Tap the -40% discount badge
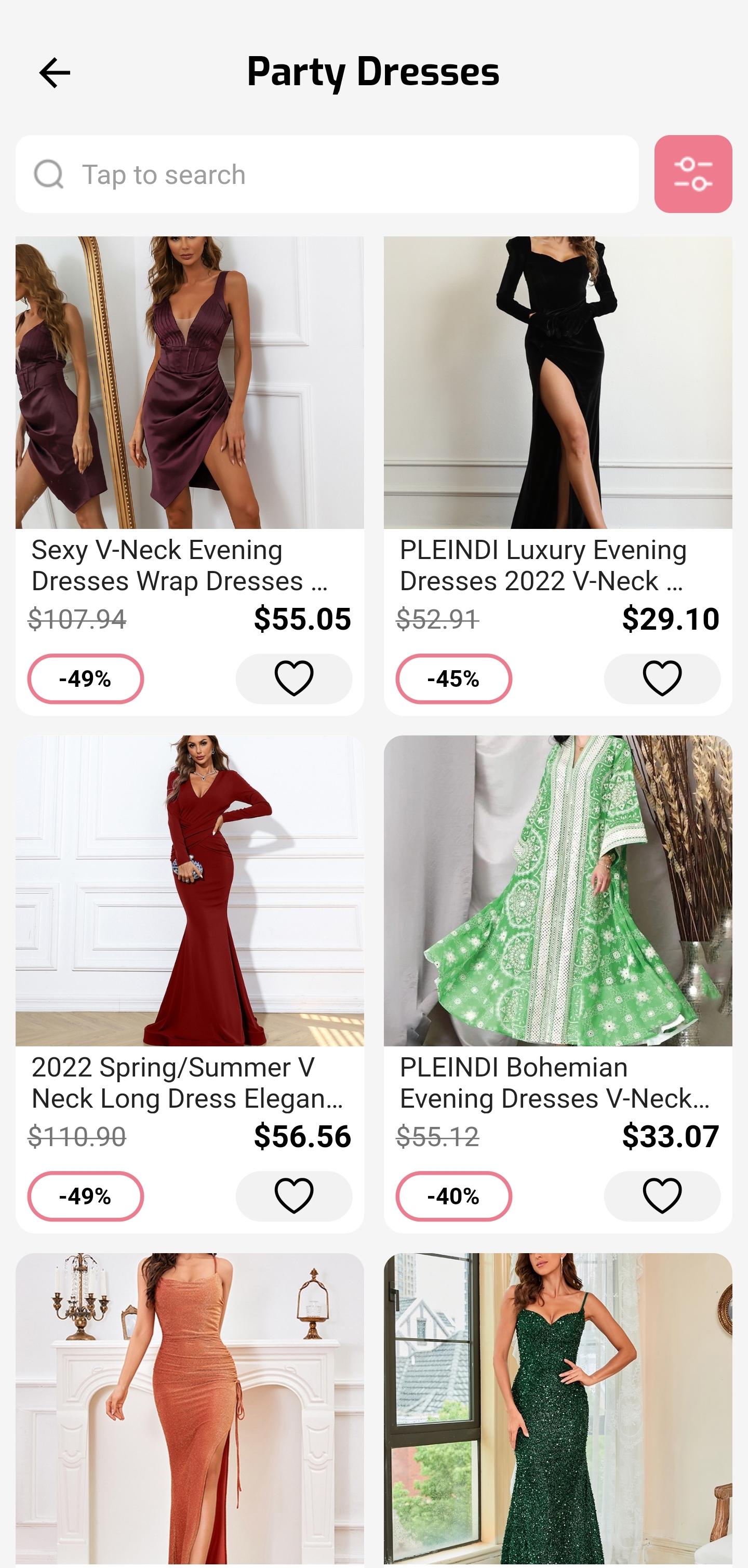 (x=453, y=1196)
